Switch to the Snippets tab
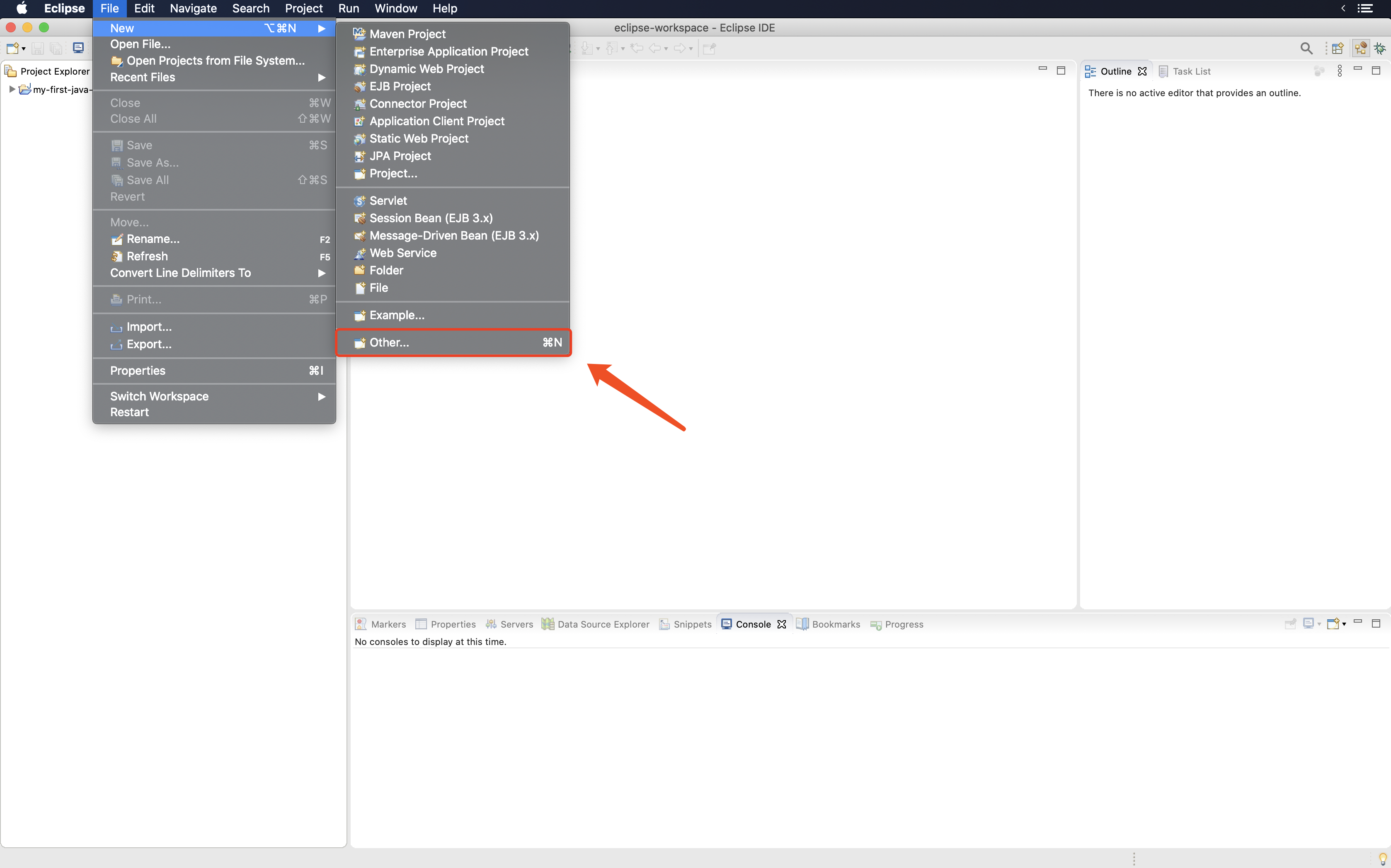Screen dimensions: 1391x868 coord(685,624)
